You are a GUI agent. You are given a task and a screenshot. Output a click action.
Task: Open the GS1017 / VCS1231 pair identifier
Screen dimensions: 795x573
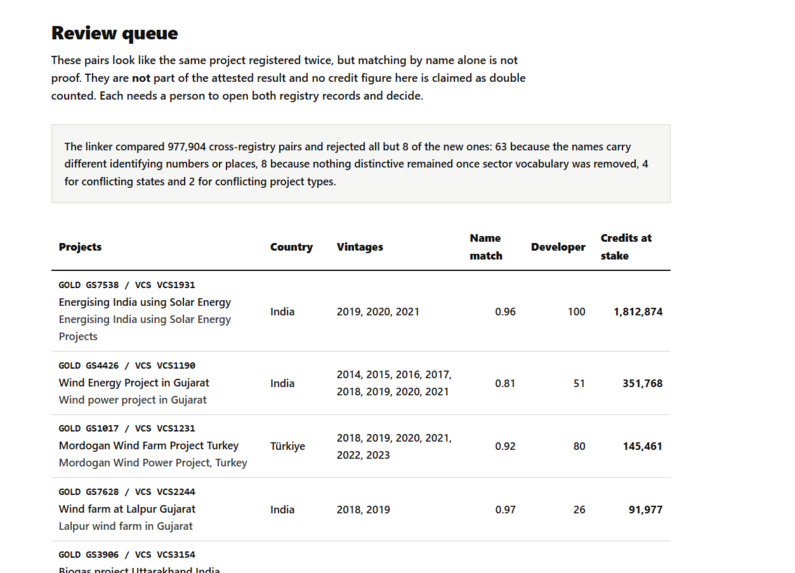[x=127, y=428]
